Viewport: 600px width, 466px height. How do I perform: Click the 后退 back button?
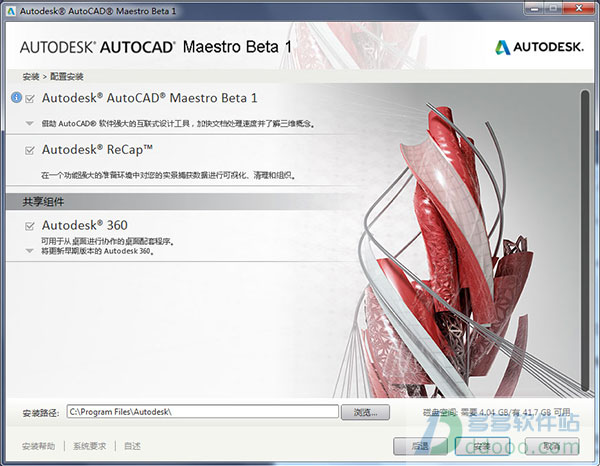tap(421, 446)
